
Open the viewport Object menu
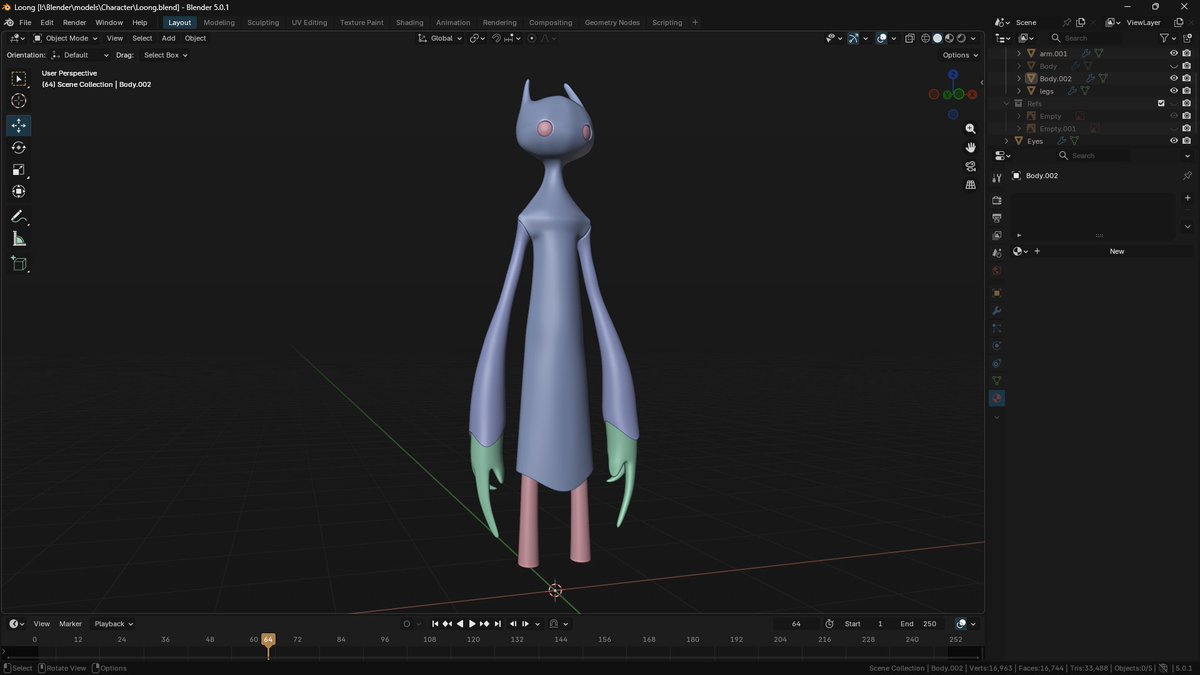pyautogui.click(x=195, y=38)
